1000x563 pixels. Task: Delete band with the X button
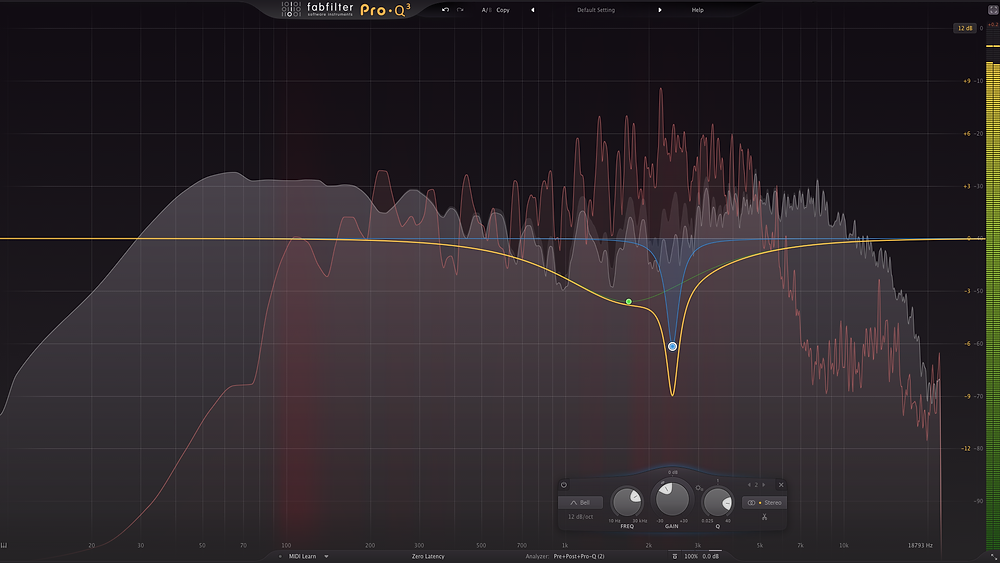tap(781, 485)
